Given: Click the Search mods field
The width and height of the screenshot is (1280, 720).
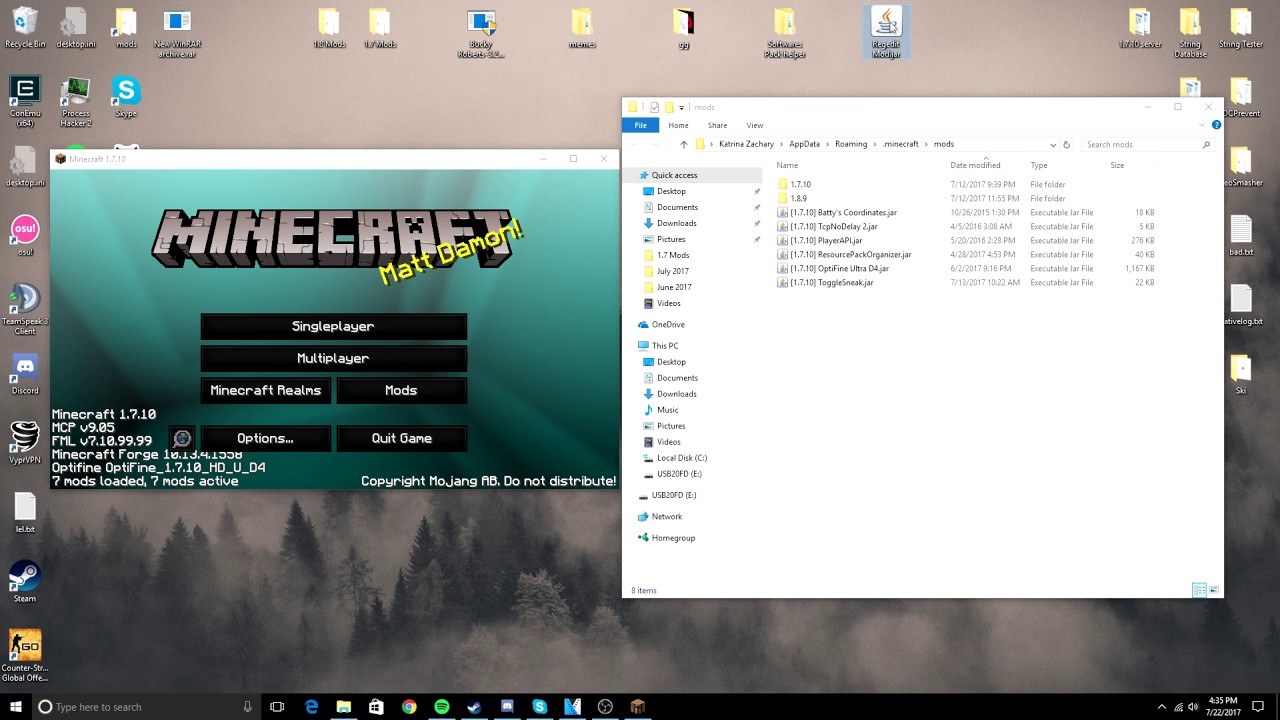Looking at the screenshot, I should [x=1147, y=144].
